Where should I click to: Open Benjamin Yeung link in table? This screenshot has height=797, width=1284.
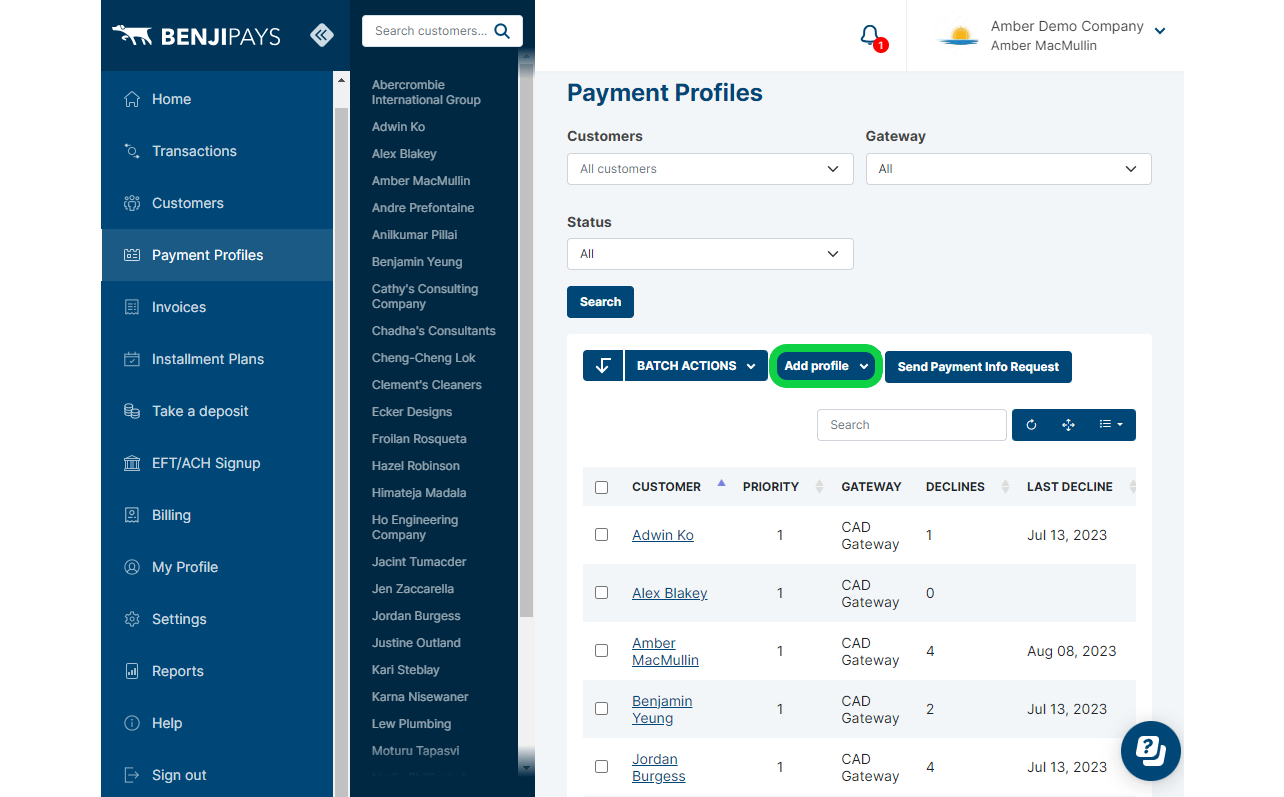(662, 709)
